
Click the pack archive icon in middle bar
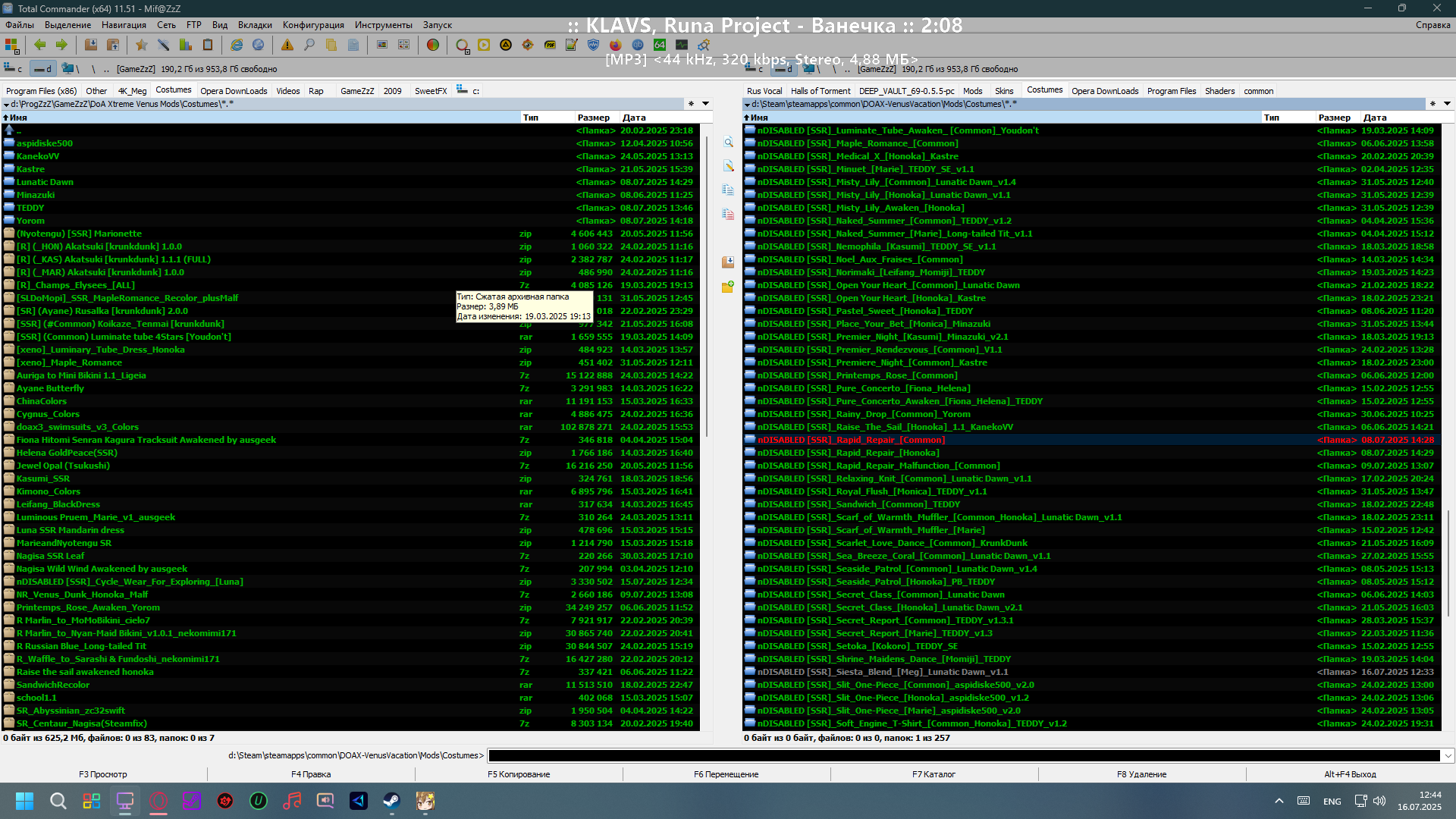point(728,262)
